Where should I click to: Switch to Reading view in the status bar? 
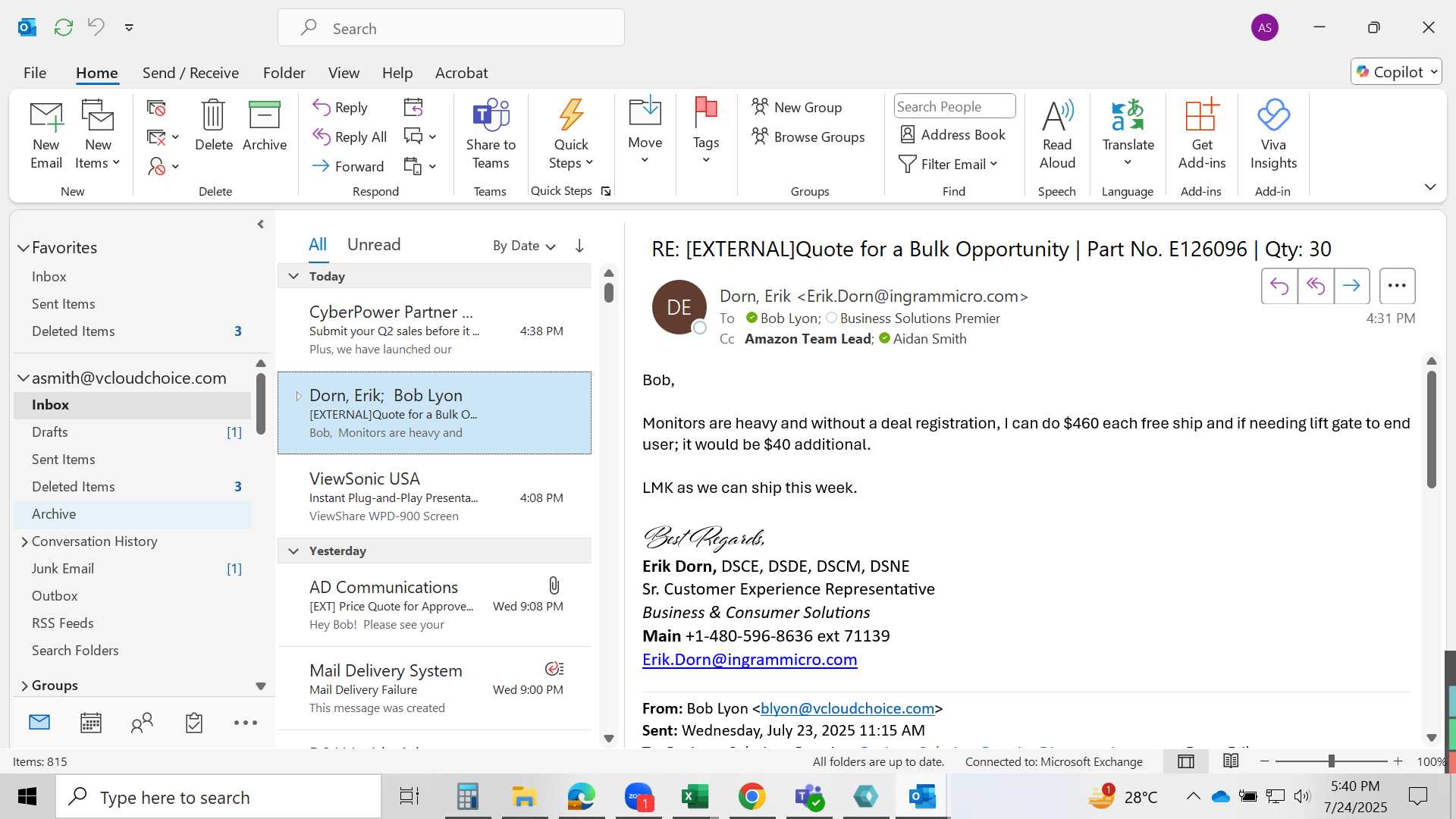(1231, 761)
